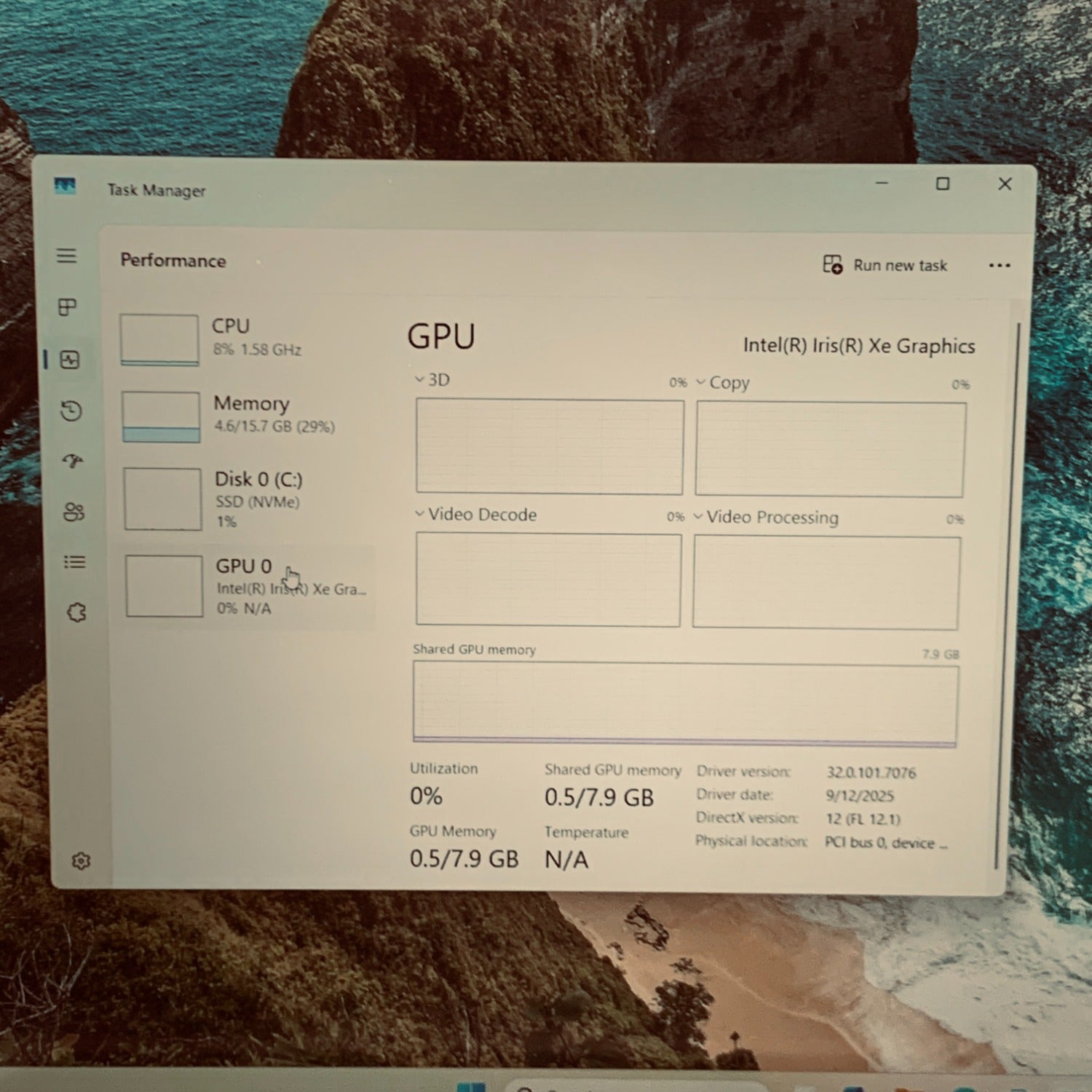The image size is (1092, 1092).
Task: Click the Disk 0 mini graph thumbnail
Action: tap(162, 499)
